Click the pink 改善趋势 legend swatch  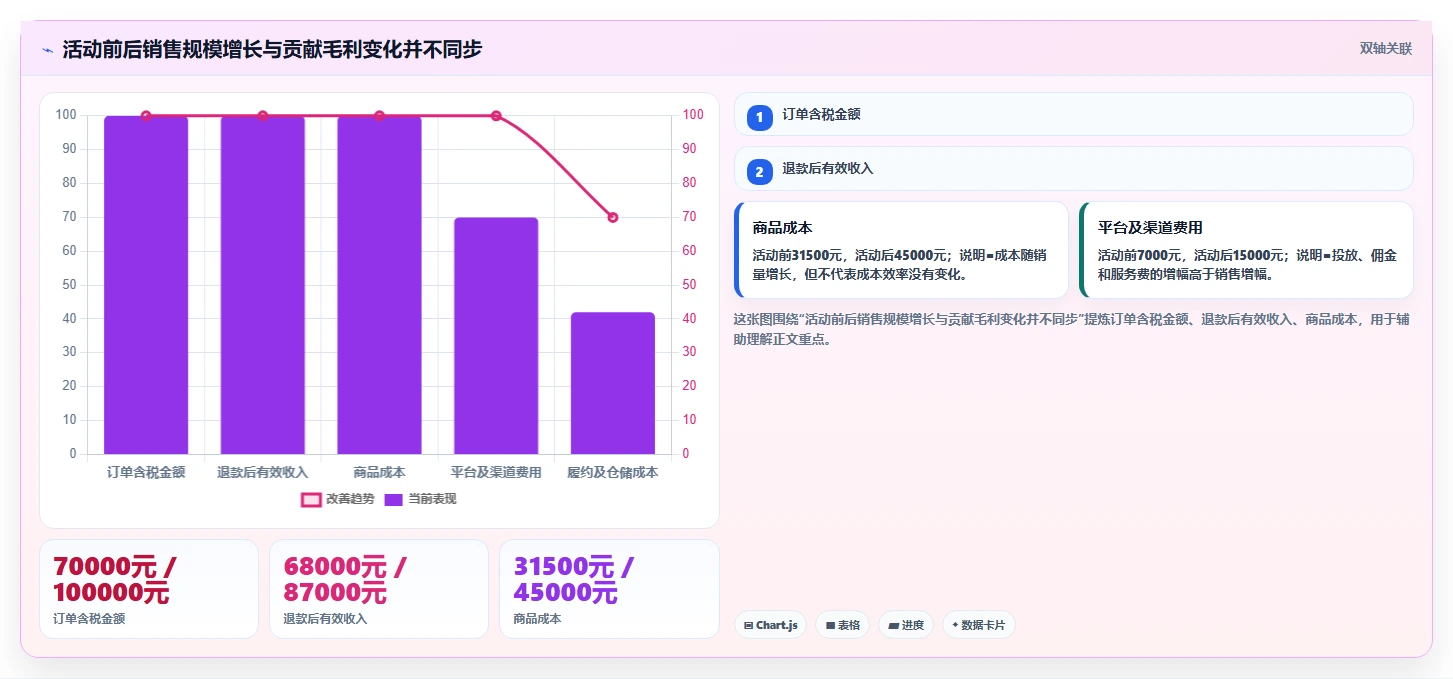tap(311, 499)
